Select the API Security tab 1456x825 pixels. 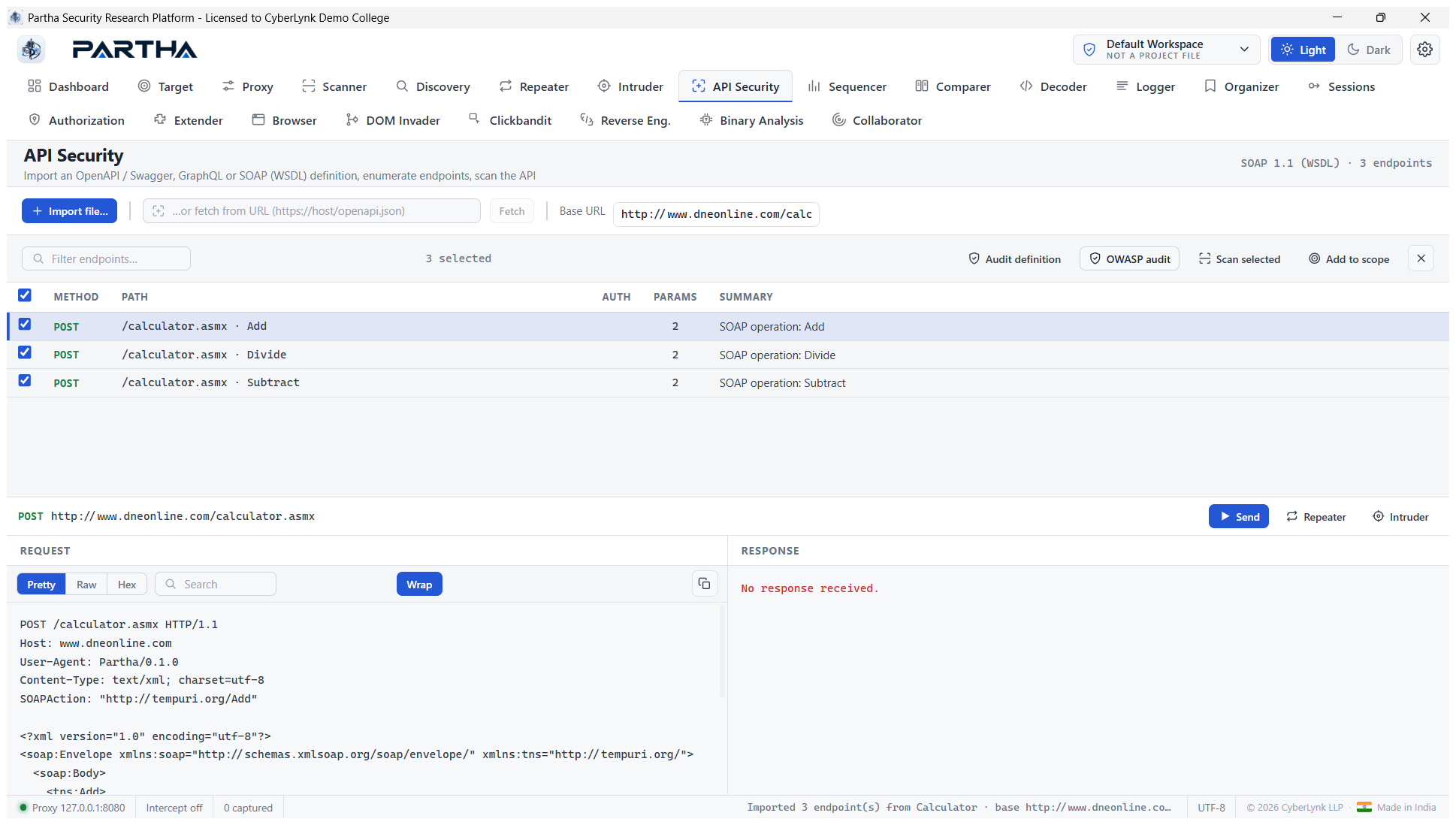(736, 86)
